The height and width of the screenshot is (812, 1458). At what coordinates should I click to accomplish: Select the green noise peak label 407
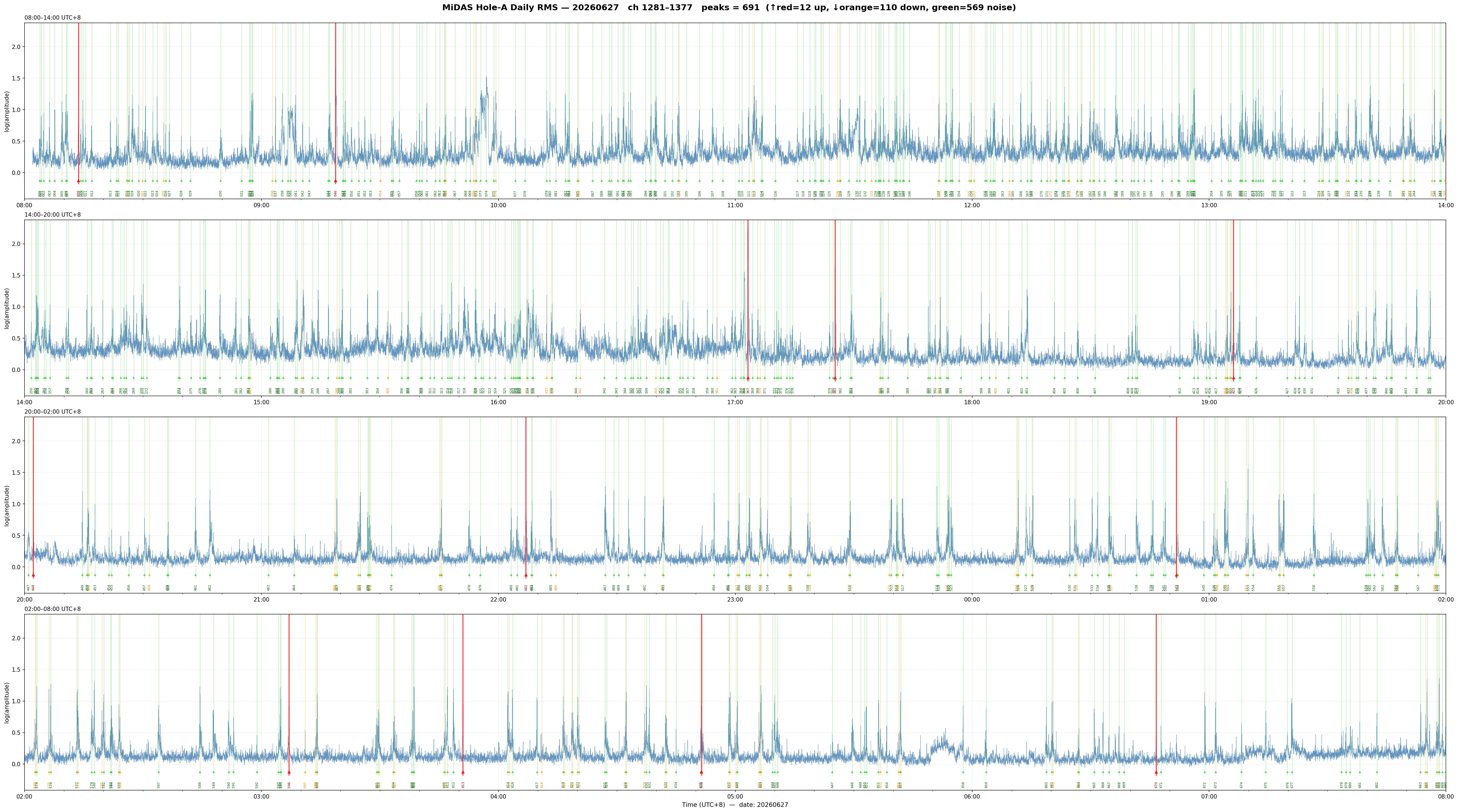pos(1095,391)
